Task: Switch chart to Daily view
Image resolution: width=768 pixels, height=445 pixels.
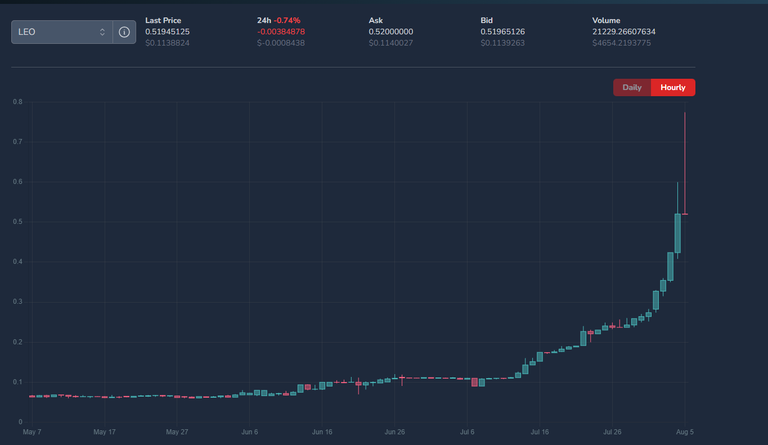Action: 632,88
